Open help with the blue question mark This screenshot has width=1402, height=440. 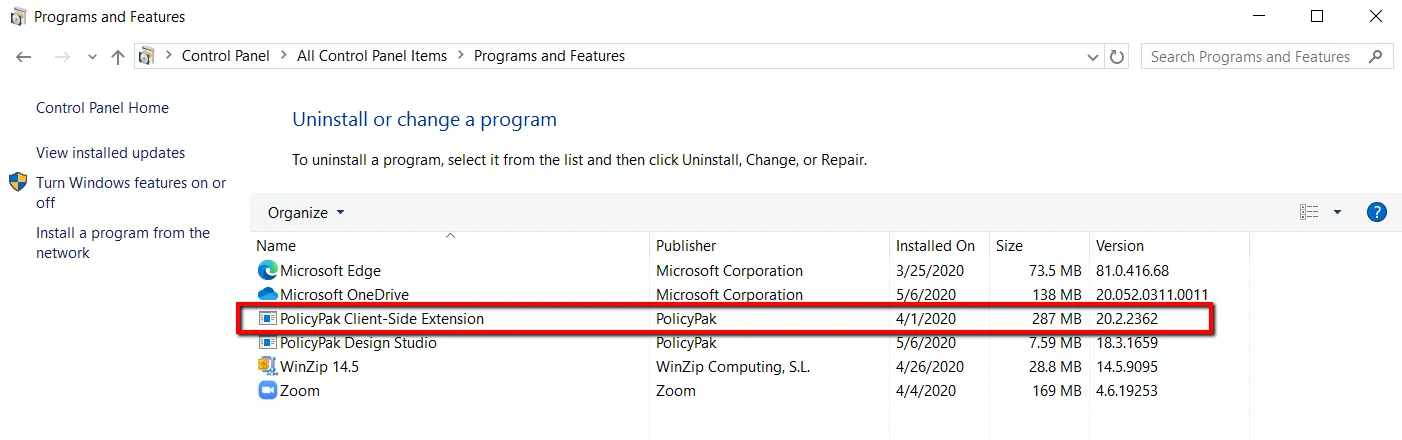[x=1376, y=212]
